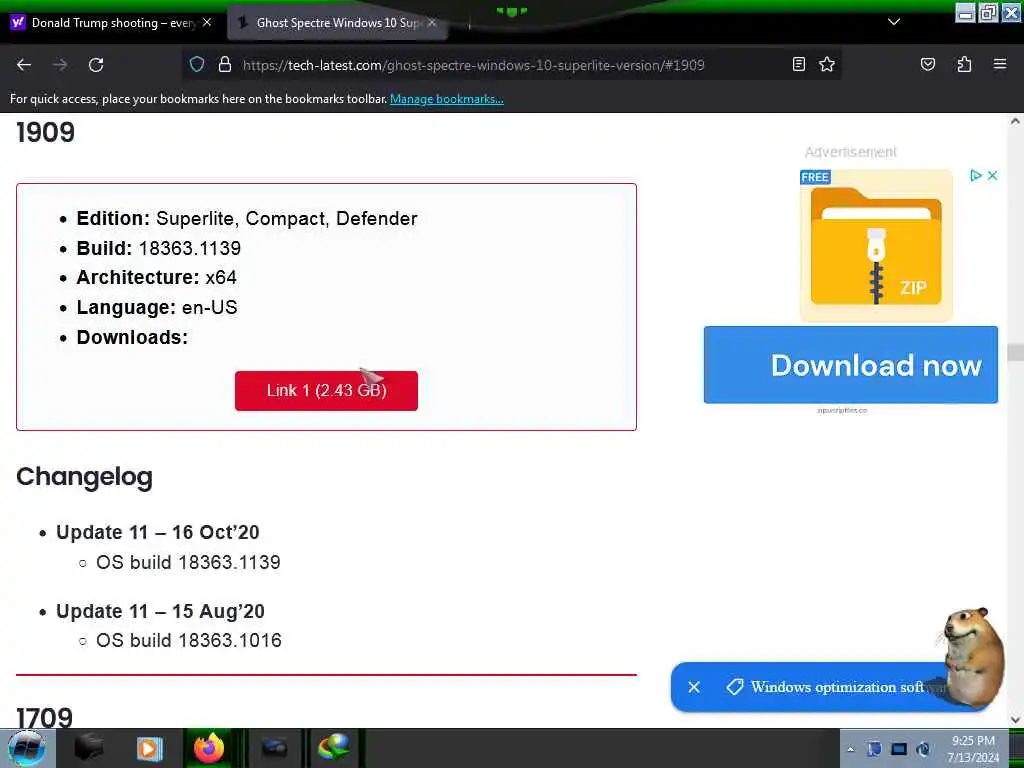Bookmark this page with the star
The height and width of the screenshot is (768, 1024).
point(827,64)
